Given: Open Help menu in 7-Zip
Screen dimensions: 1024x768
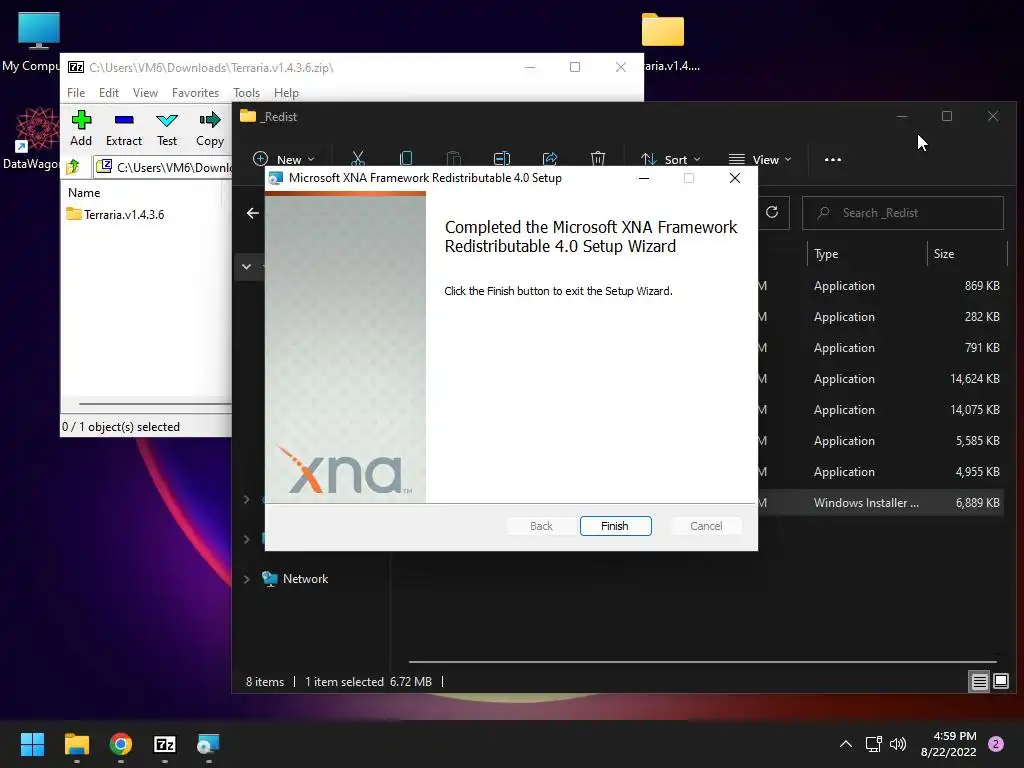Looking at the screenshot, I should pyautogui.click(x=286, y=93).
